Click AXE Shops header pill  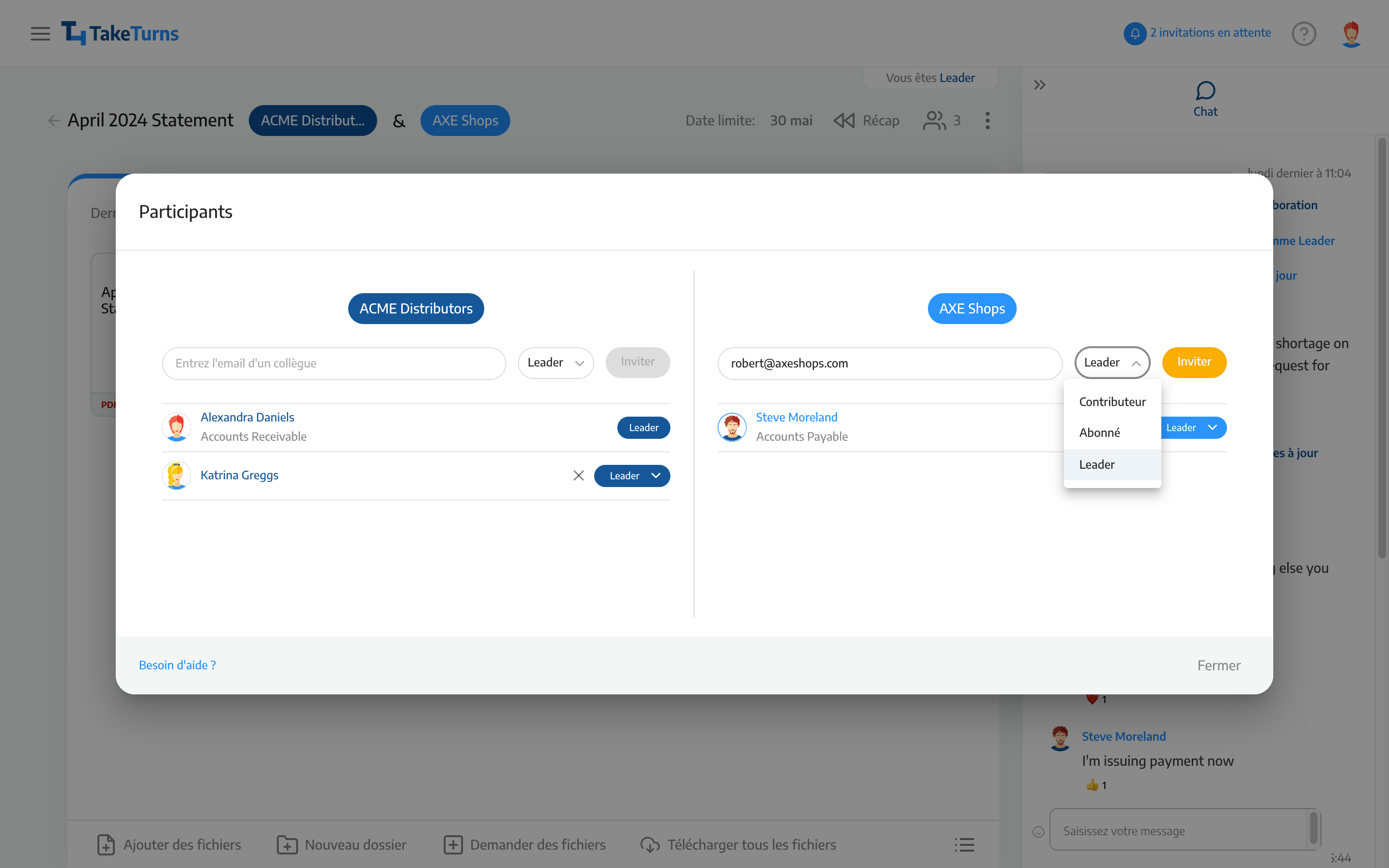pyautogui.click(x=465, y=121)
